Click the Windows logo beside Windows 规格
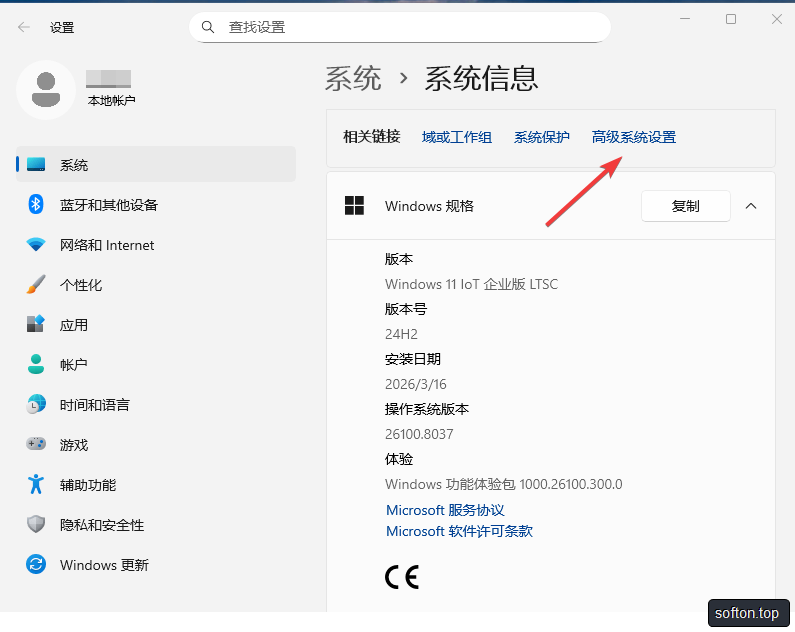 pyautogui.click(x=354, y=206)
